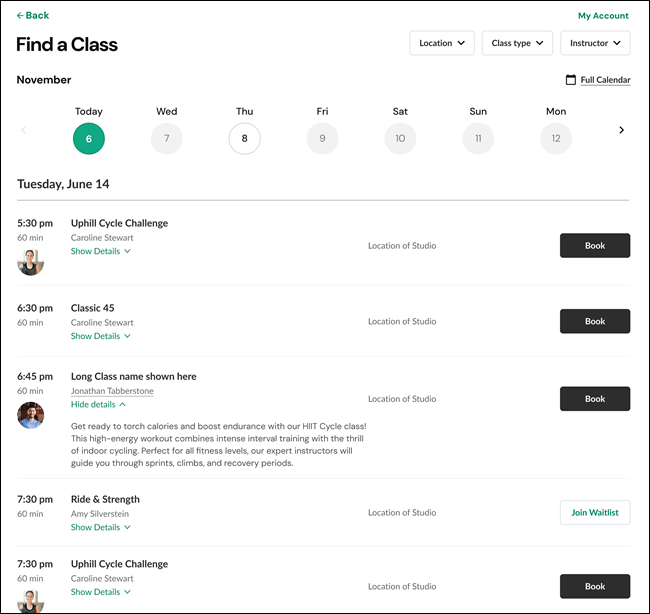Select Thursday the 8th

245,138
